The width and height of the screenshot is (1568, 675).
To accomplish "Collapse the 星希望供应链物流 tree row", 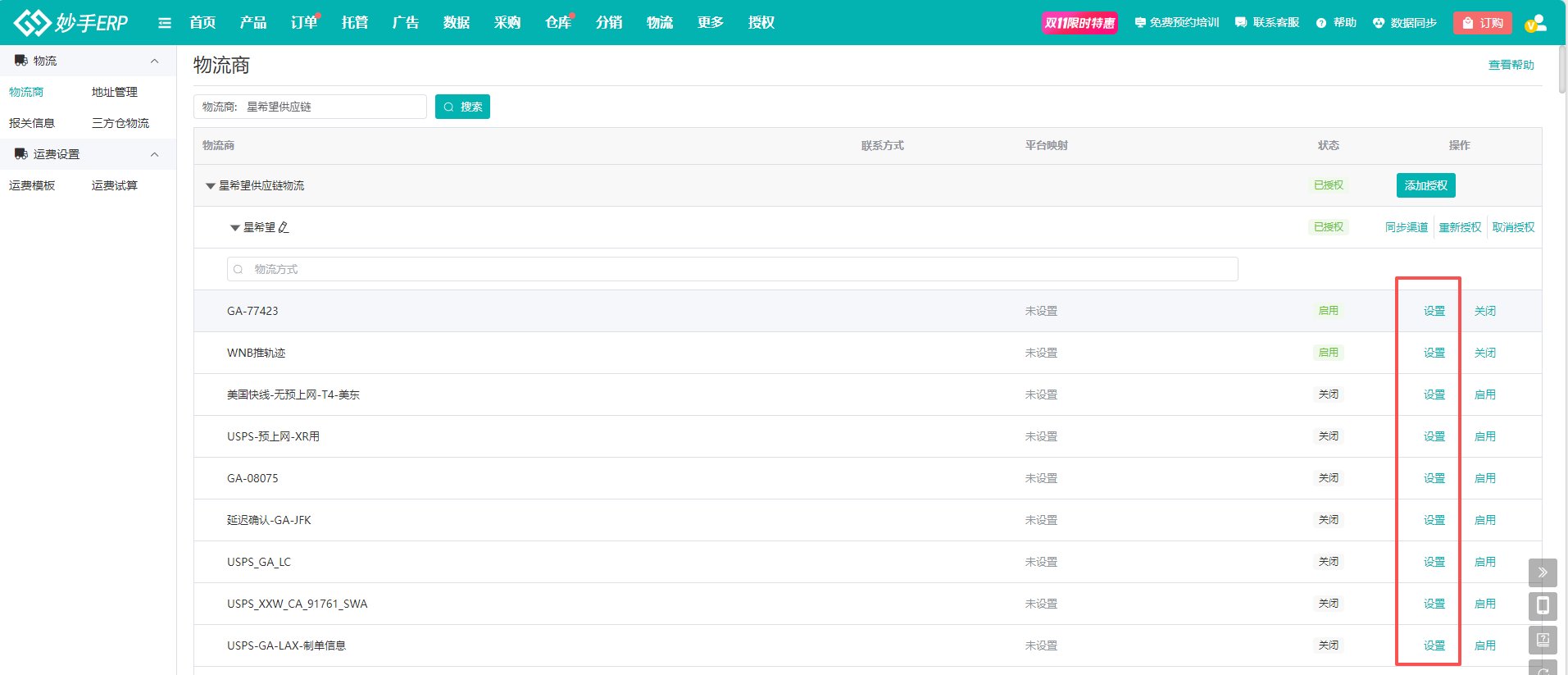I will pos(210,186).
